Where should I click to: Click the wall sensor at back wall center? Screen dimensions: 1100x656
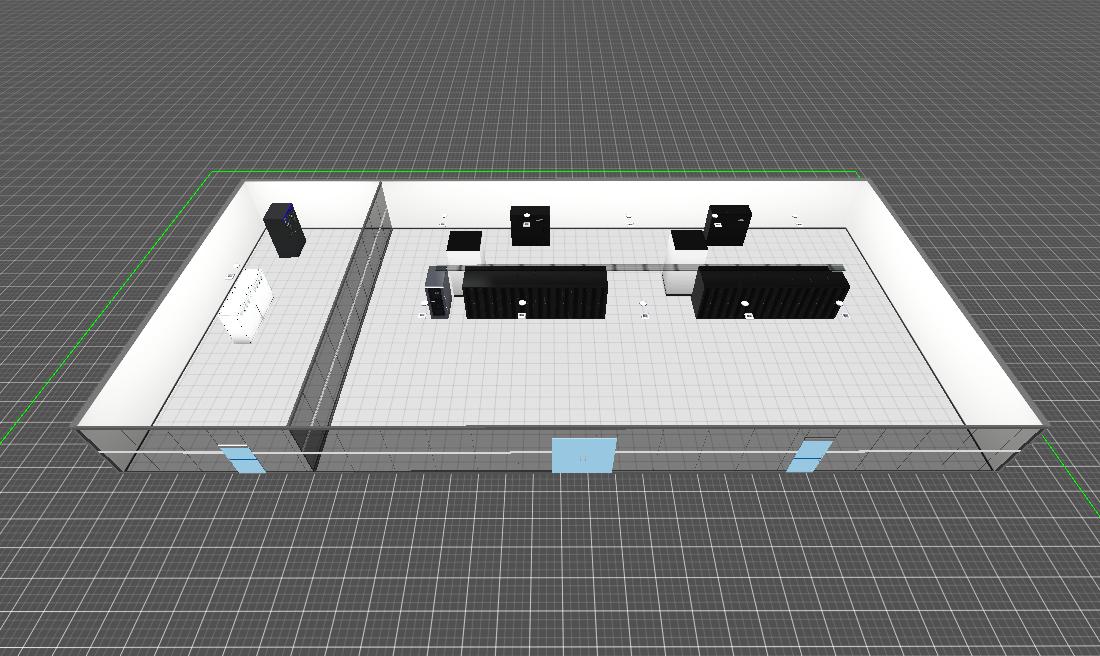tap(629, 219)
